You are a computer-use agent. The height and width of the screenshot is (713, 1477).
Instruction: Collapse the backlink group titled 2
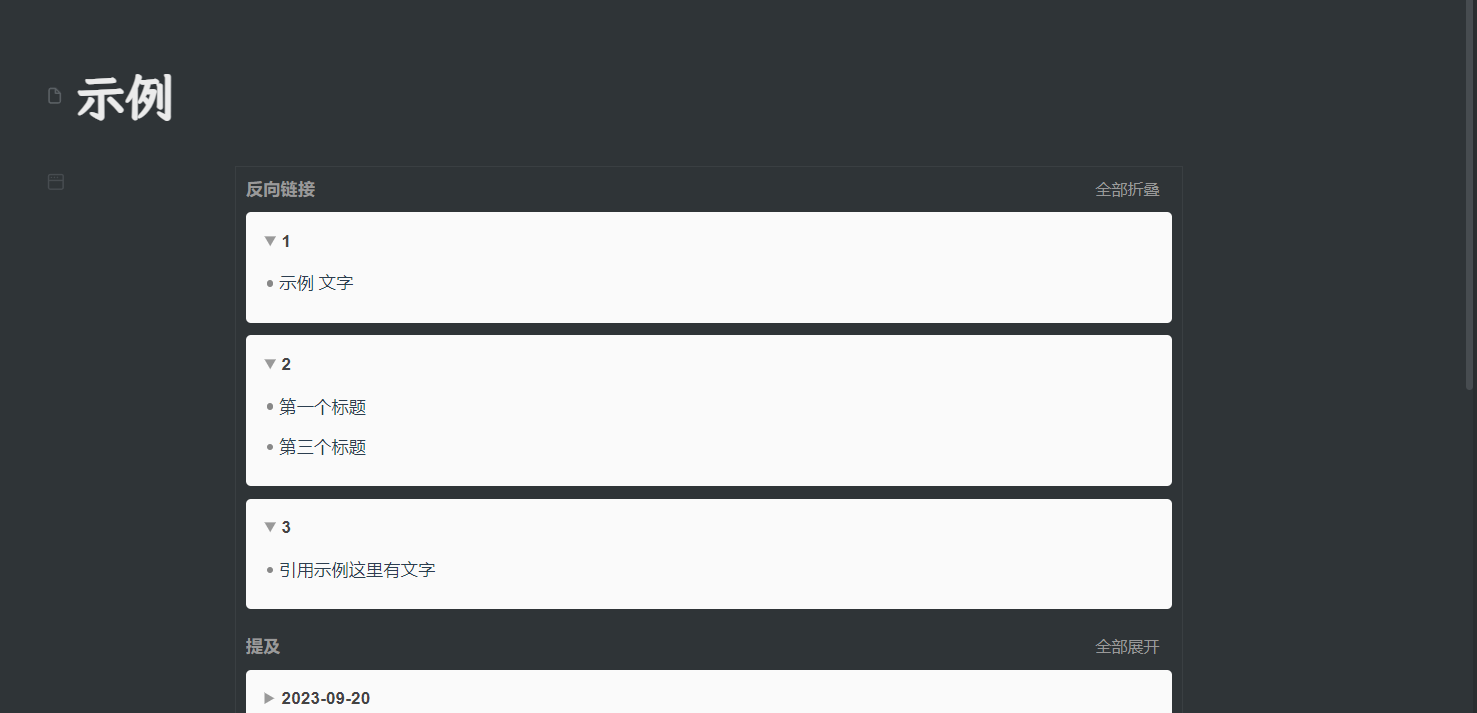(270, 364)
